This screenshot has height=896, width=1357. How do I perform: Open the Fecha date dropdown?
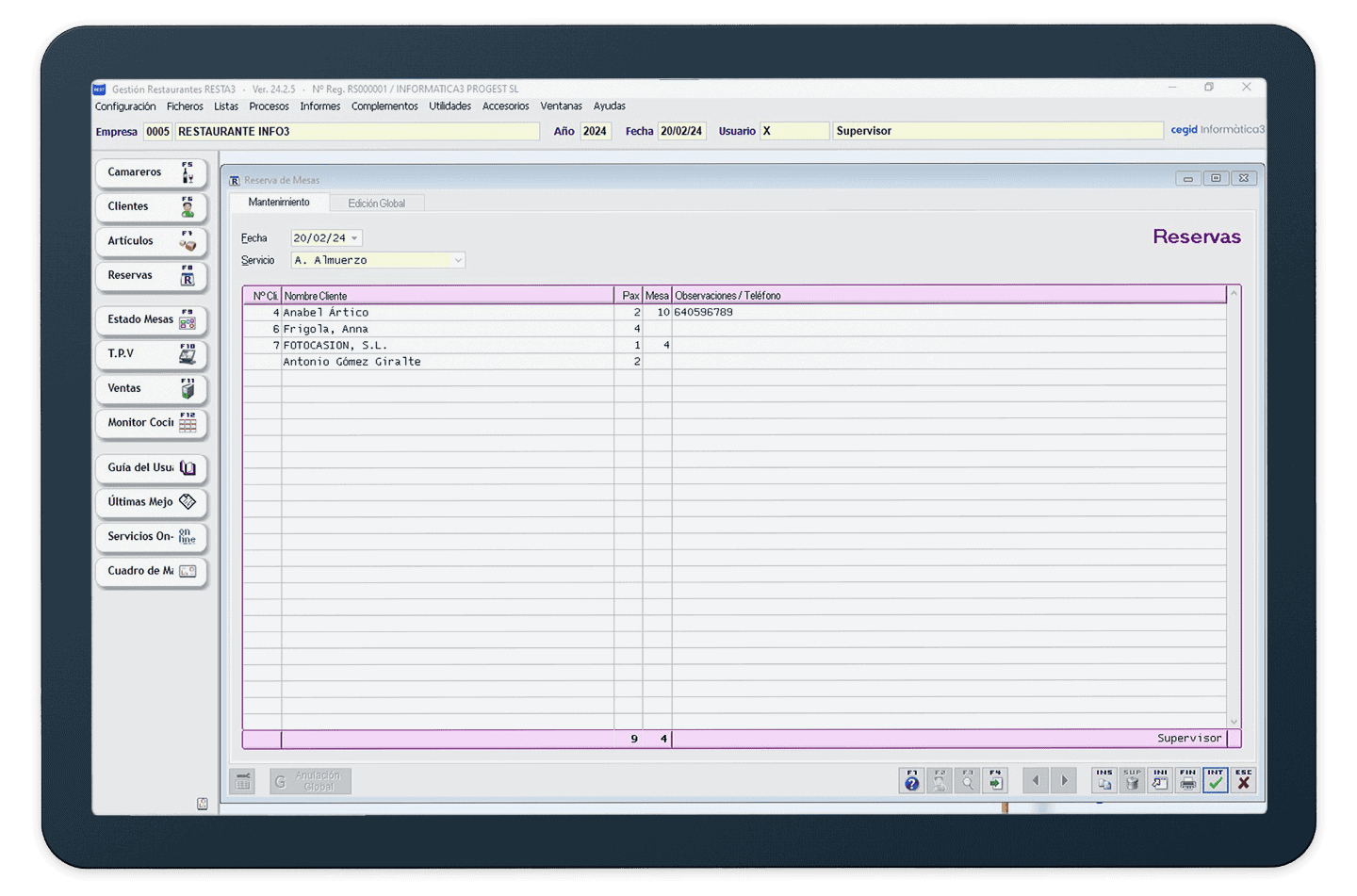point(354,238)
